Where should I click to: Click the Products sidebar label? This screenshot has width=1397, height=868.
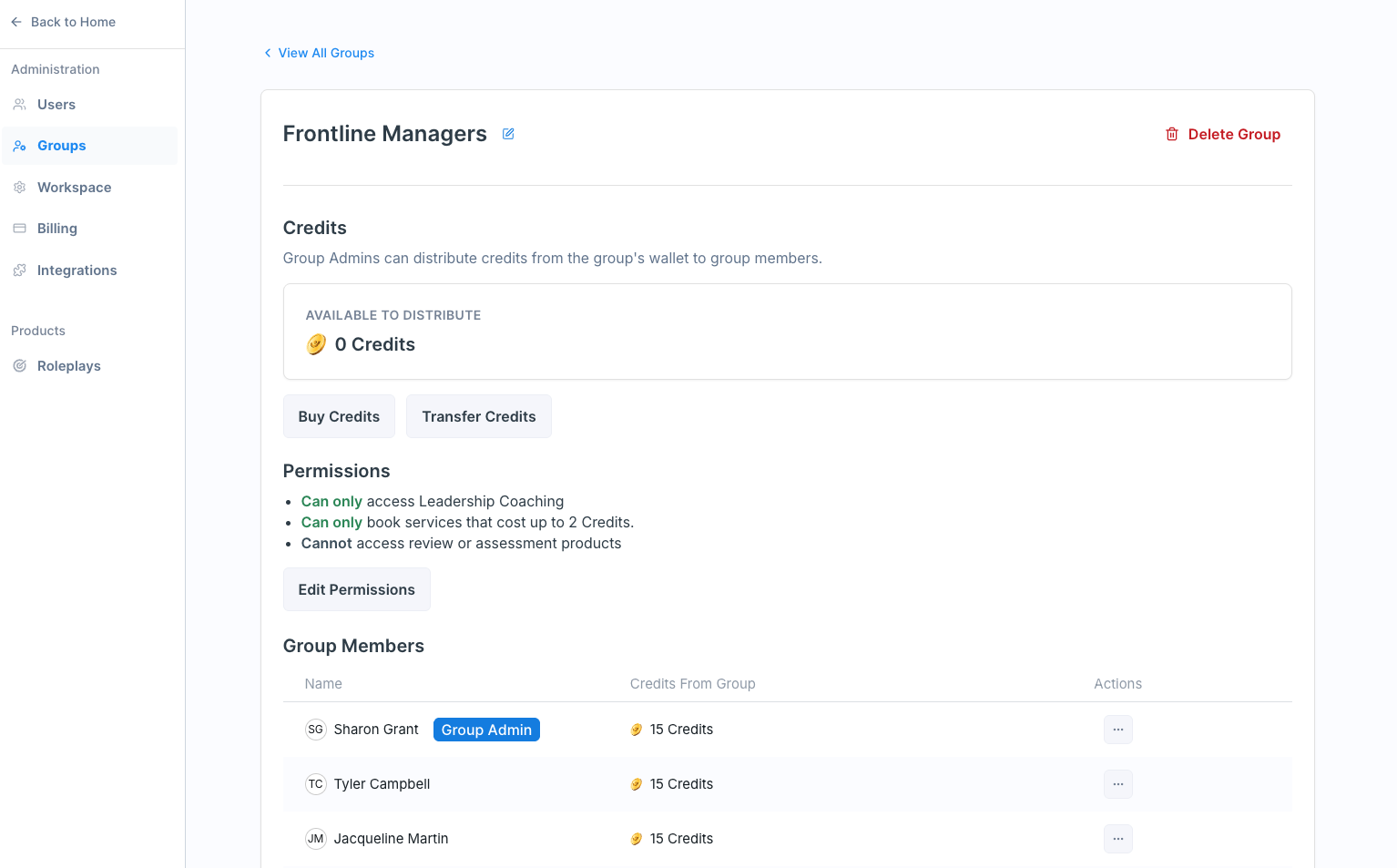pyautogui.click(x=38, y=331)
